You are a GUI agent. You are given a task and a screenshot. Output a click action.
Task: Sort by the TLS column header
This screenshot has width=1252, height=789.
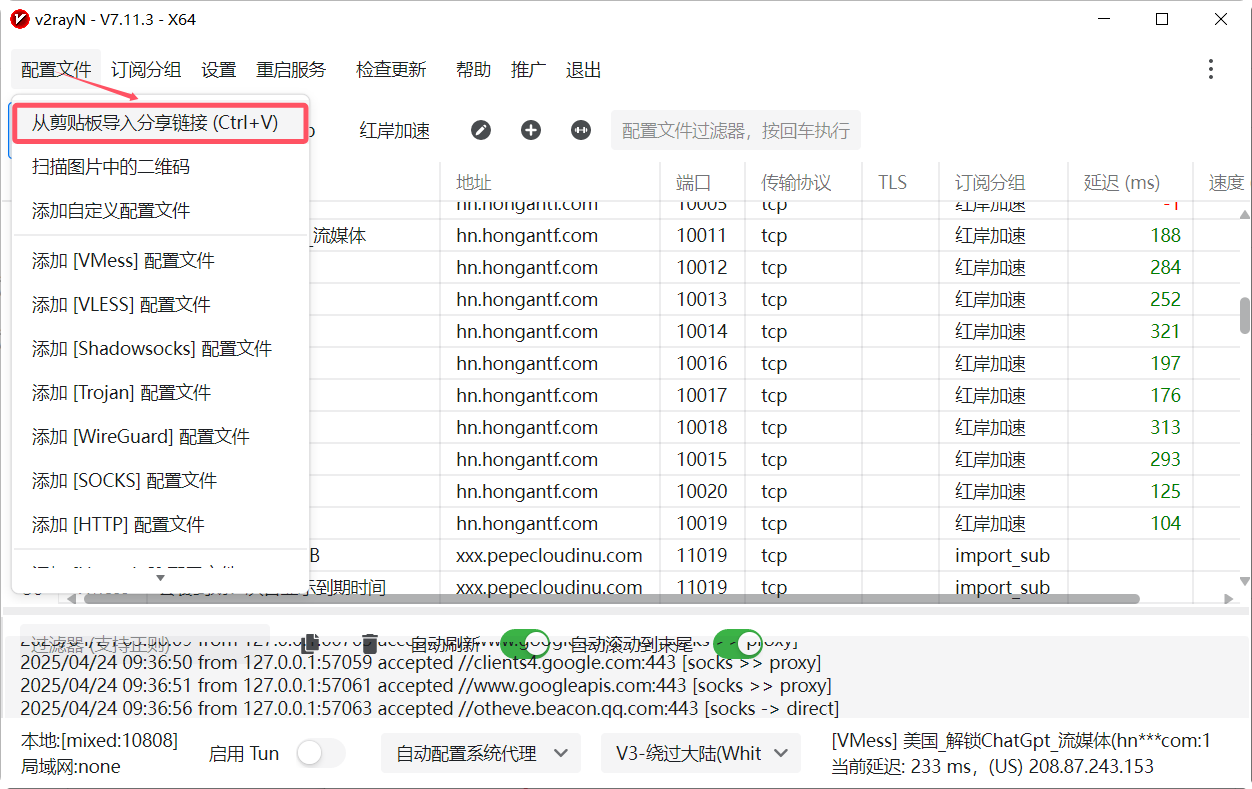pos(901,183)
